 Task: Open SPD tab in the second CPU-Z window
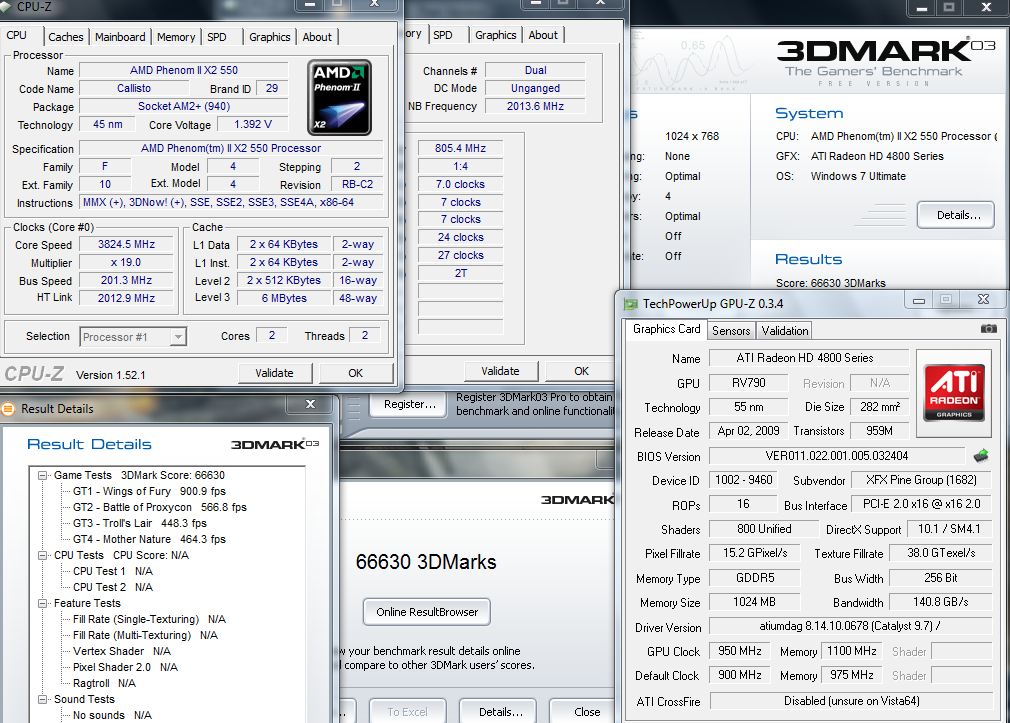click(x=443, y=35)
